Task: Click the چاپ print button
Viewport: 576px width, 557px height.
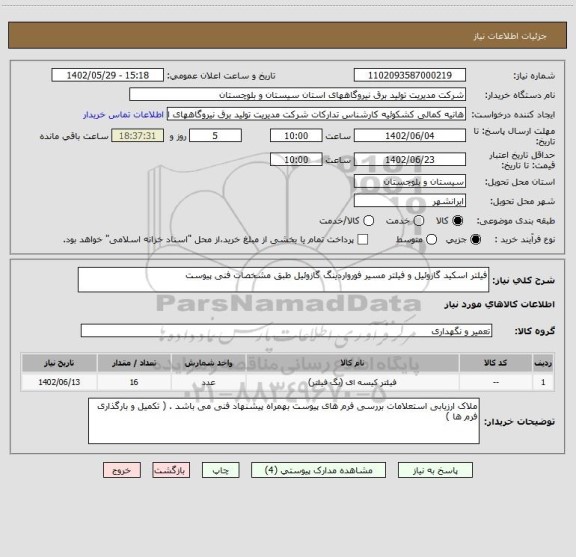Action: click(x=221, y=470)
